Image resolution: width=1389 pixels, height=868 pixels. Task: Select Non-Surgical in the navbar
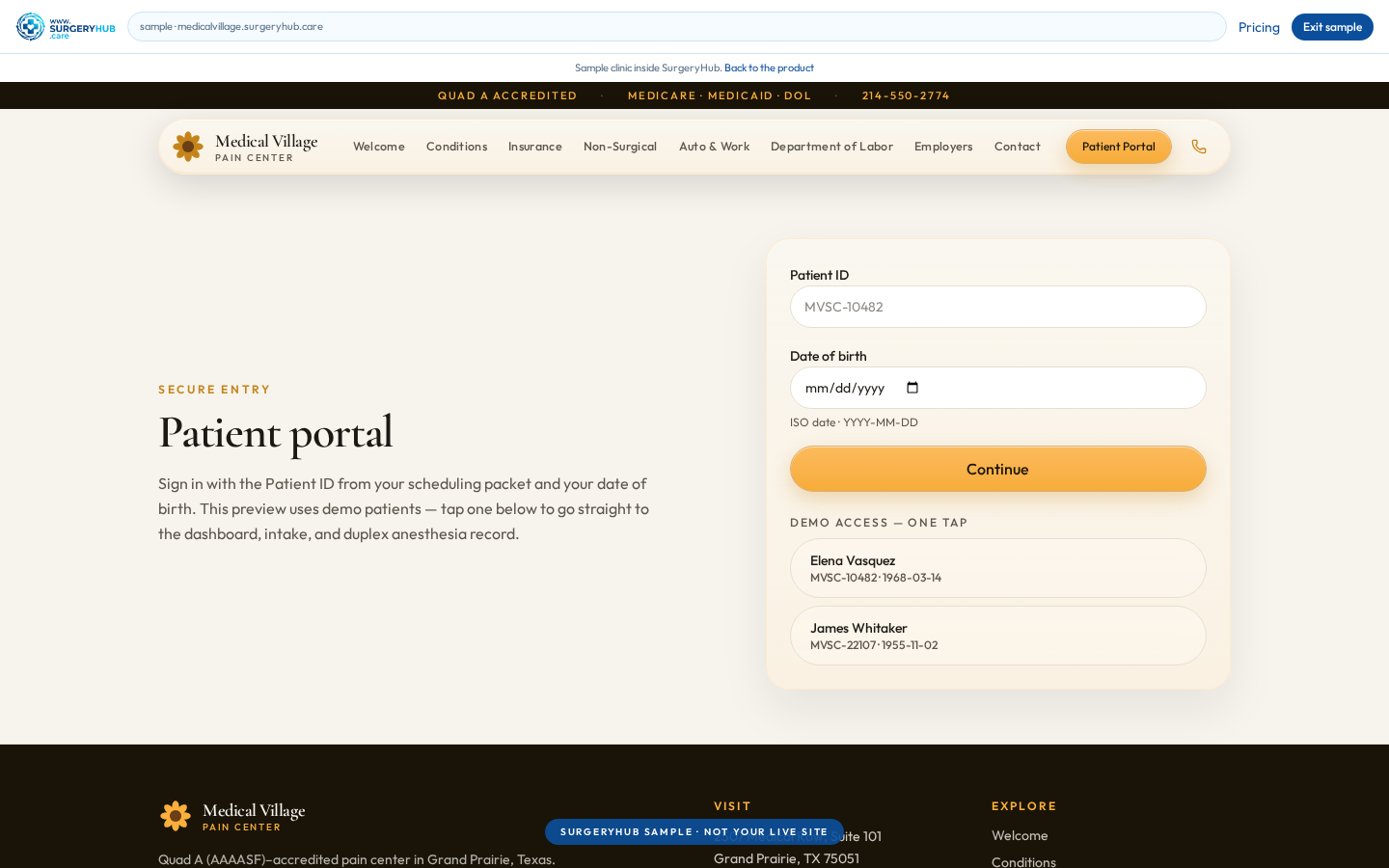click(620, 147)
